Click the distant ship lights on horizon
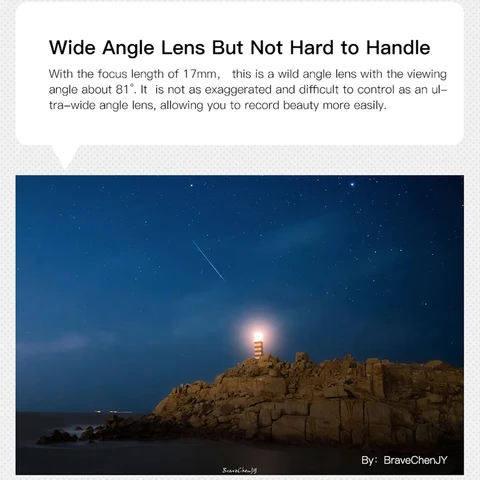The height and width of the screenshot is (480, 480). point(113,412)
